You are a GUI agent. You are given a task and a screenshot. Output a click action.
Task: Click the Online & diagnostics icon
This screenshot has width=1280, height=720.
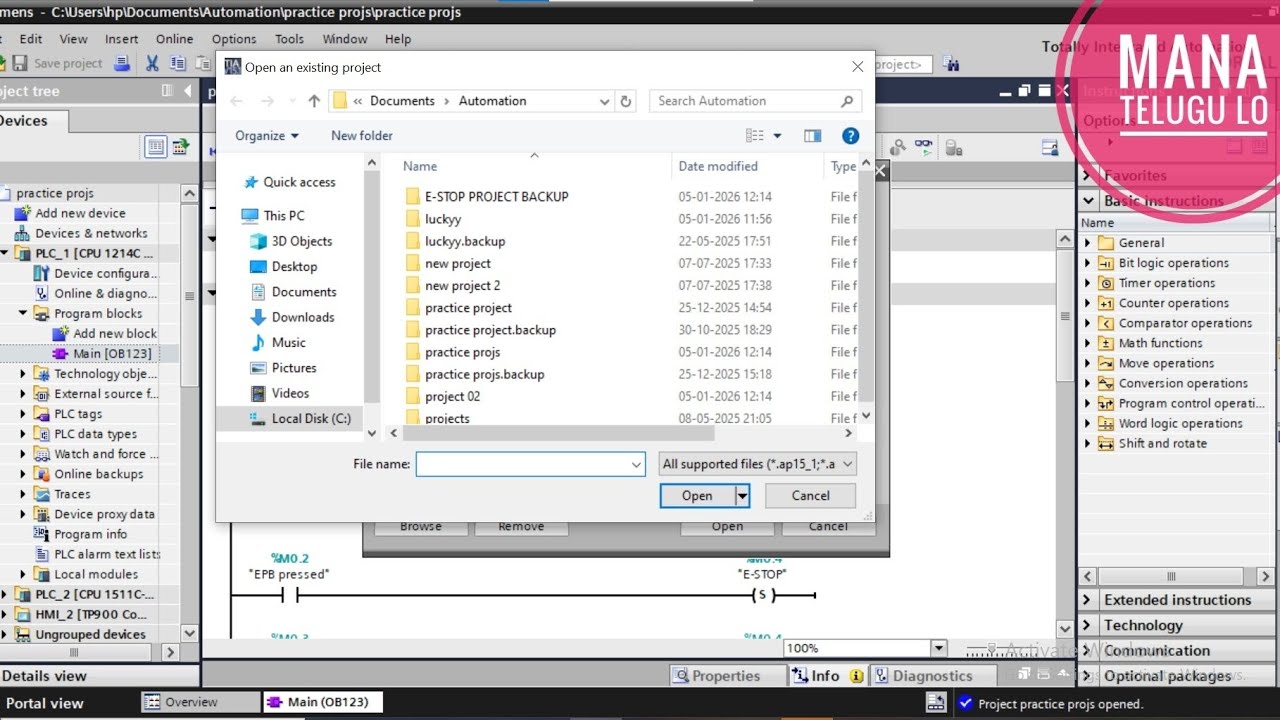tap(42, 293)
